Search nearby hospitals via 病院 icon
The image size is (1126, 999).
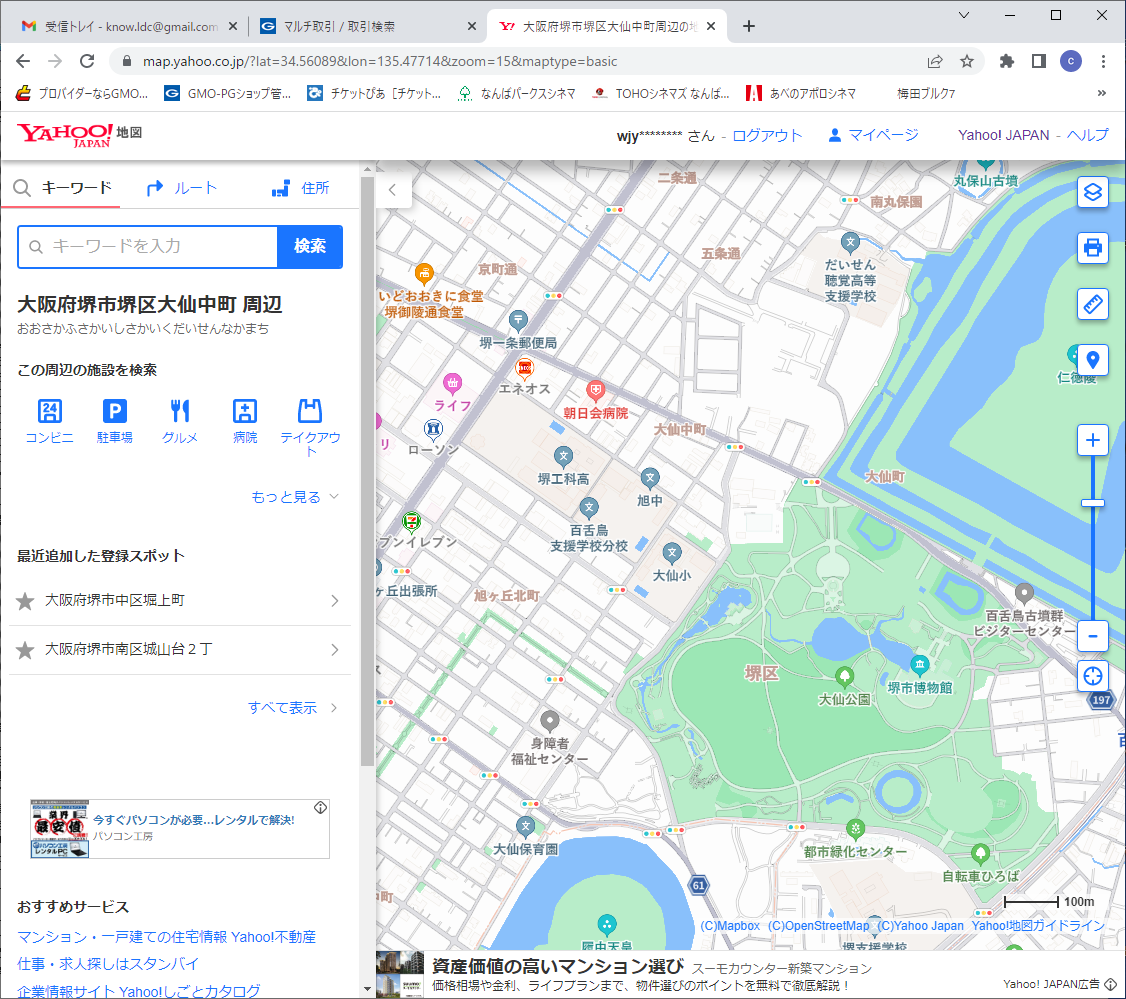click(x=245, y=420)
